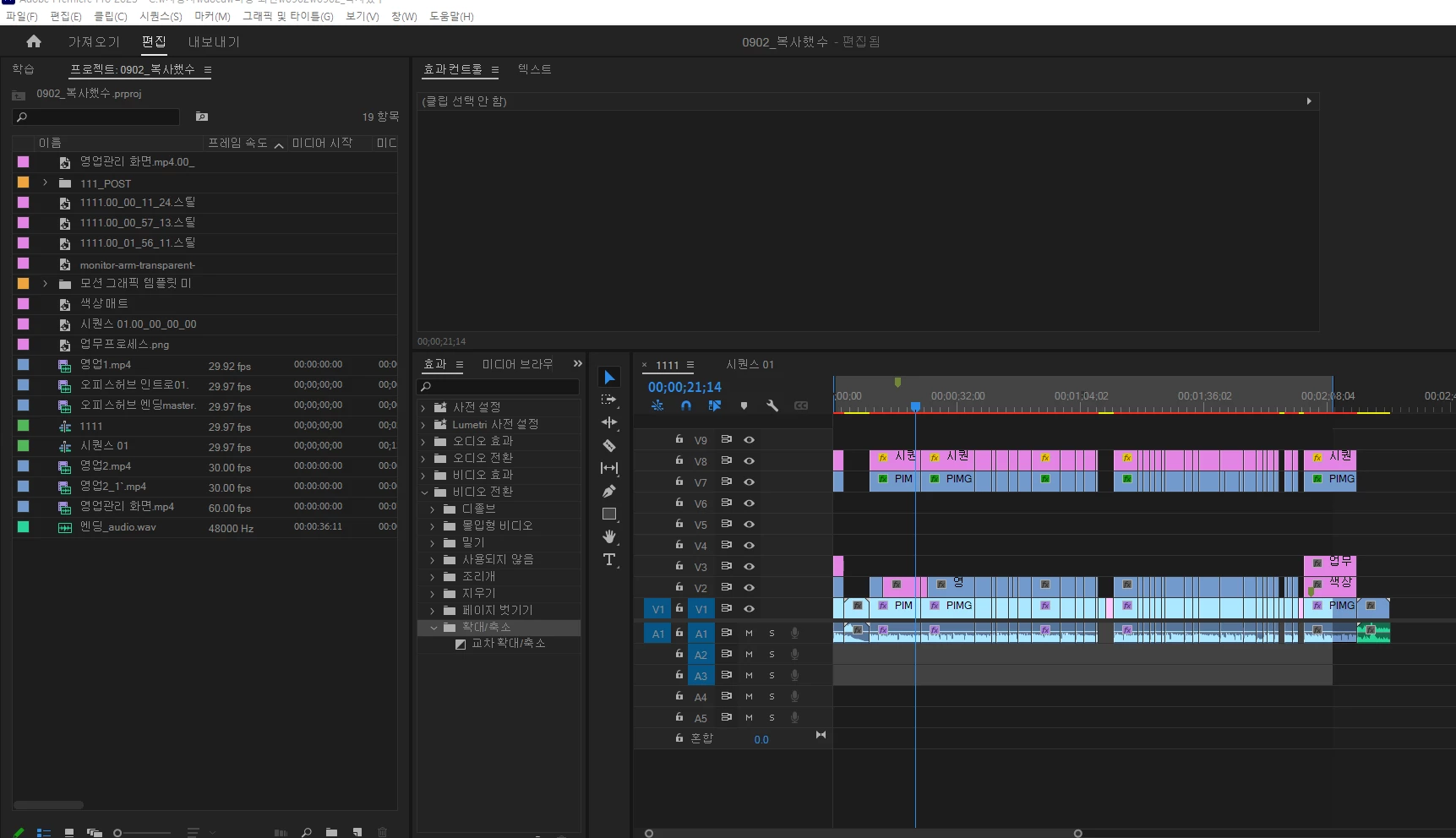Switch project panel to list view
The image size is (1456, 838).
tap(44, 833)
